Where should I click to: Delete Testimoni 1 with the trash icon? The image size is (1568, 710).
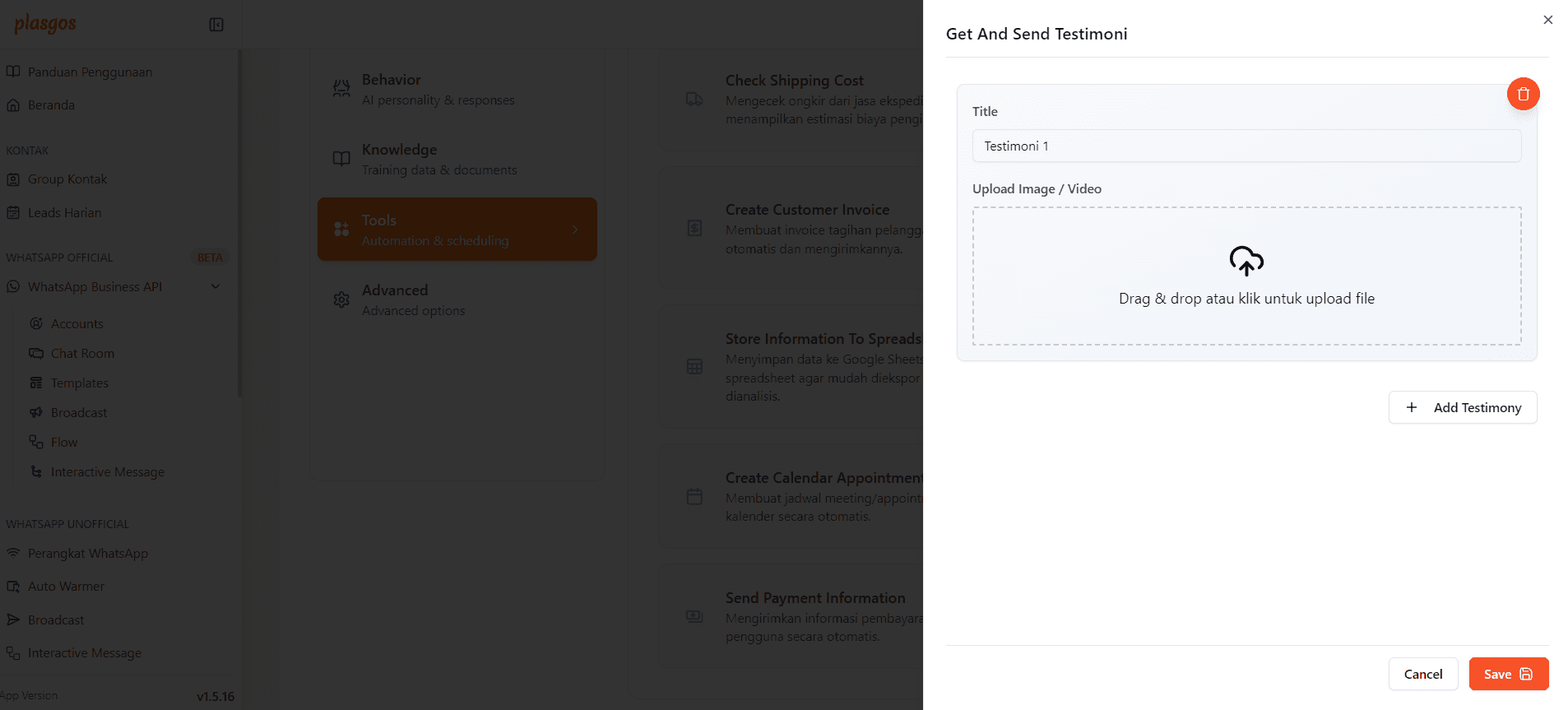(1523, 94)
